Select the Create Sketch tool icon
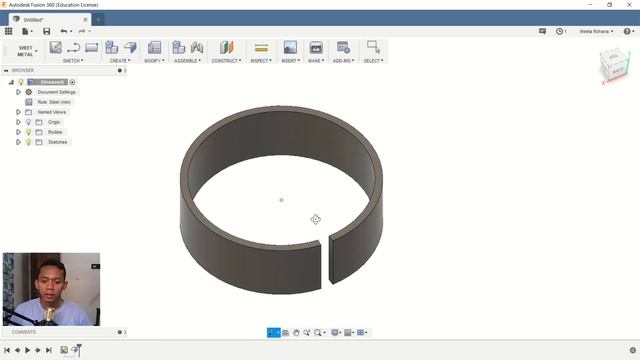Screen dimensions: 640x360 point(56,47)
